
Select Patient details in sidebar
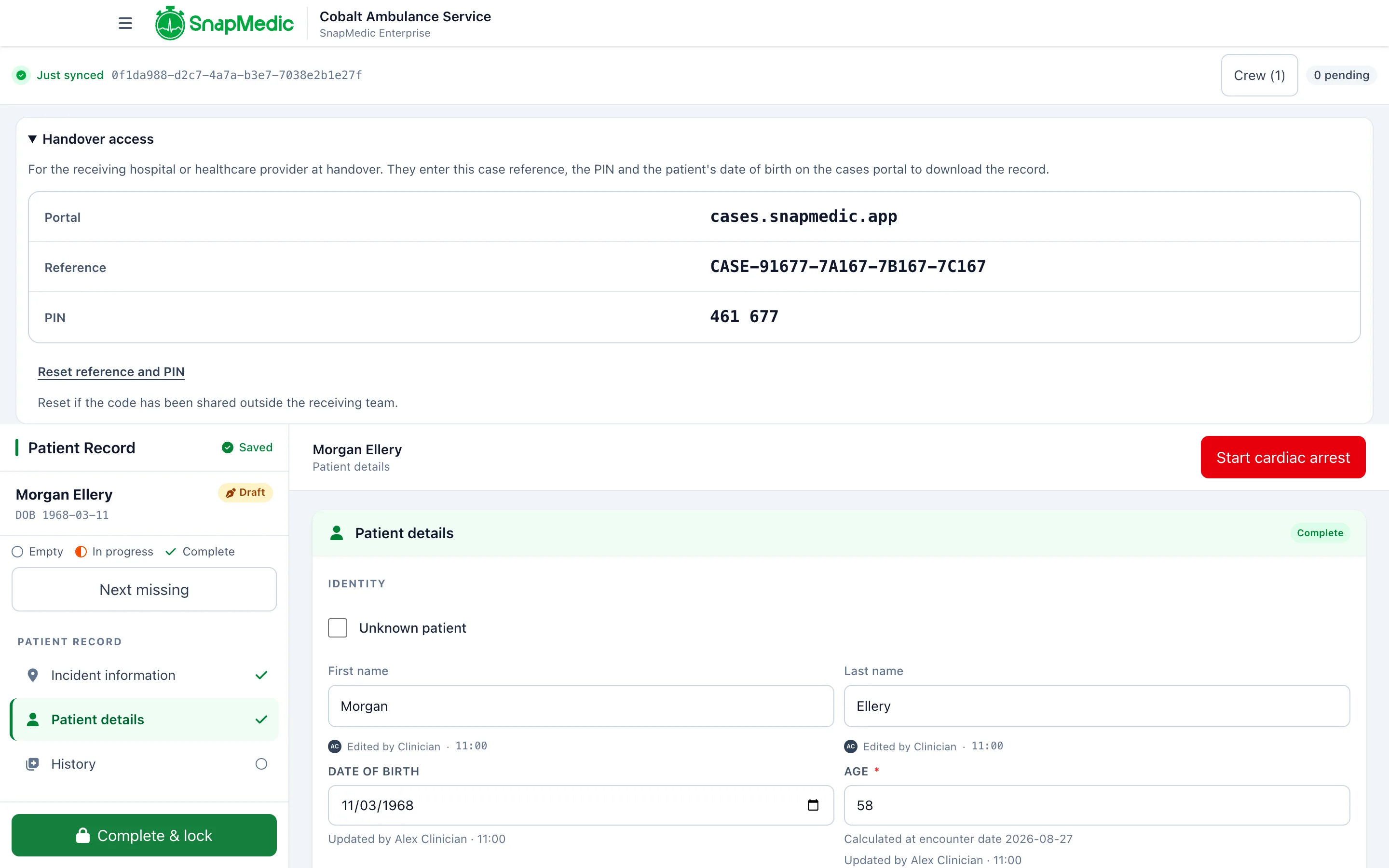pos(144,719)
